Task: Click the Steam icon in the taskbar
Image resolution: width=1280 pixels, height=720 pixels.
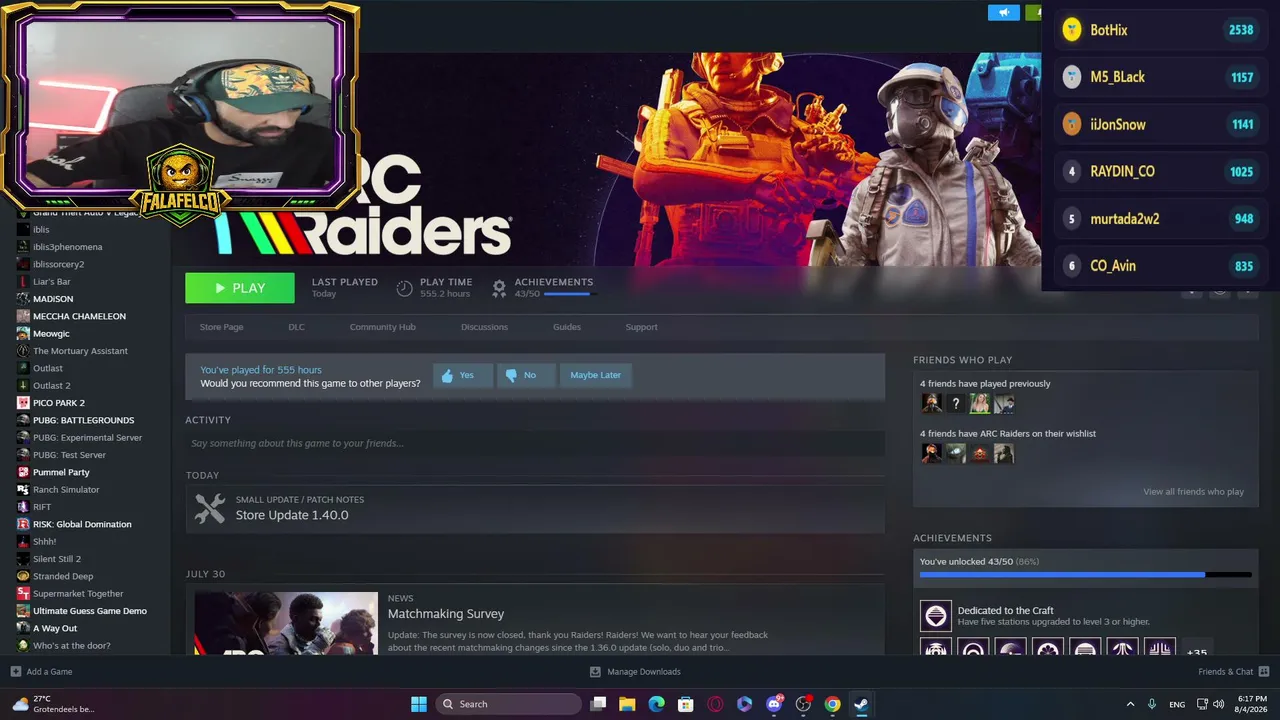Action: coord(861,704)
